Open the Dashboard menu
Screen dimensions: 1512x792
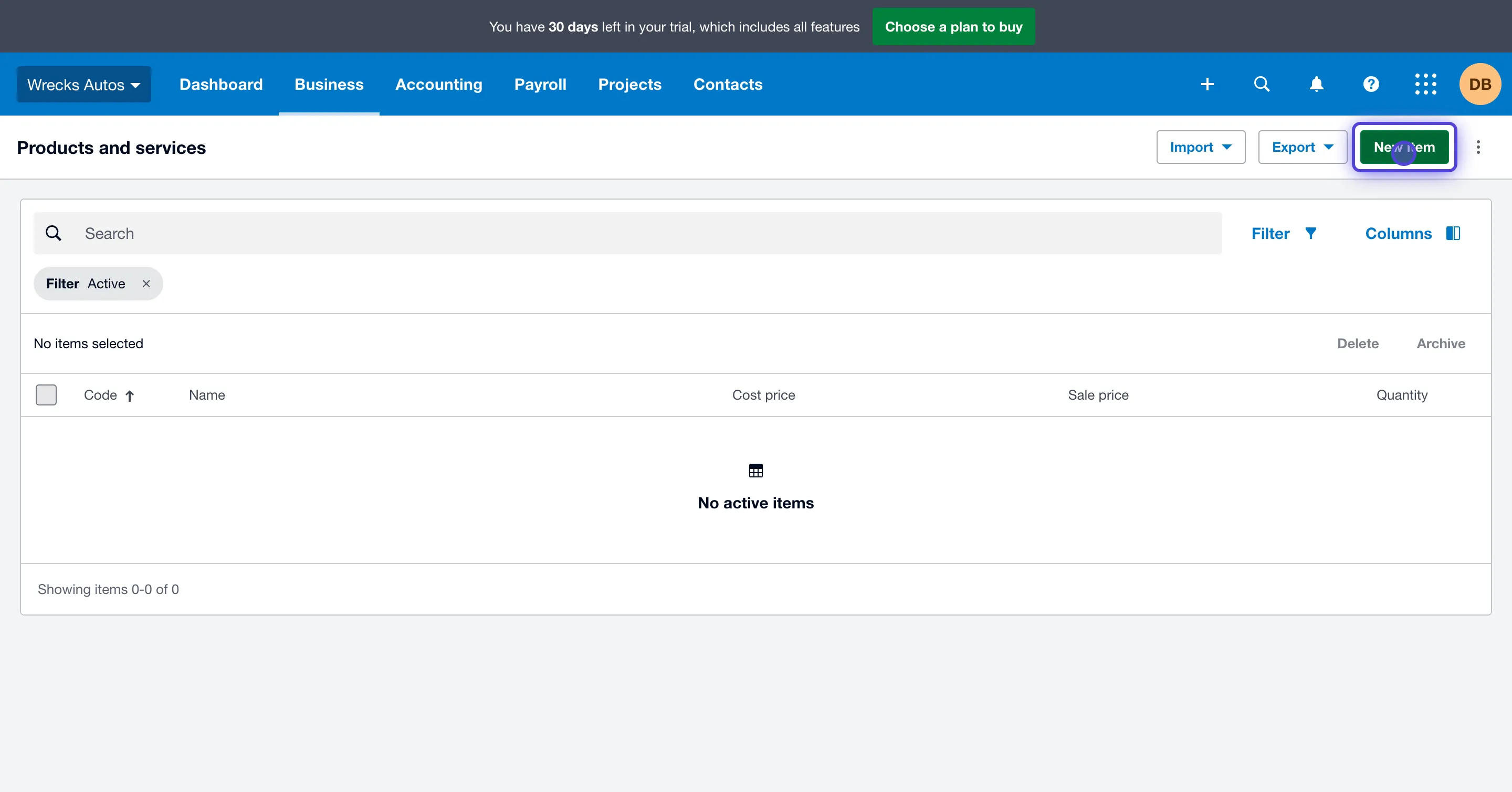point(220,84)
